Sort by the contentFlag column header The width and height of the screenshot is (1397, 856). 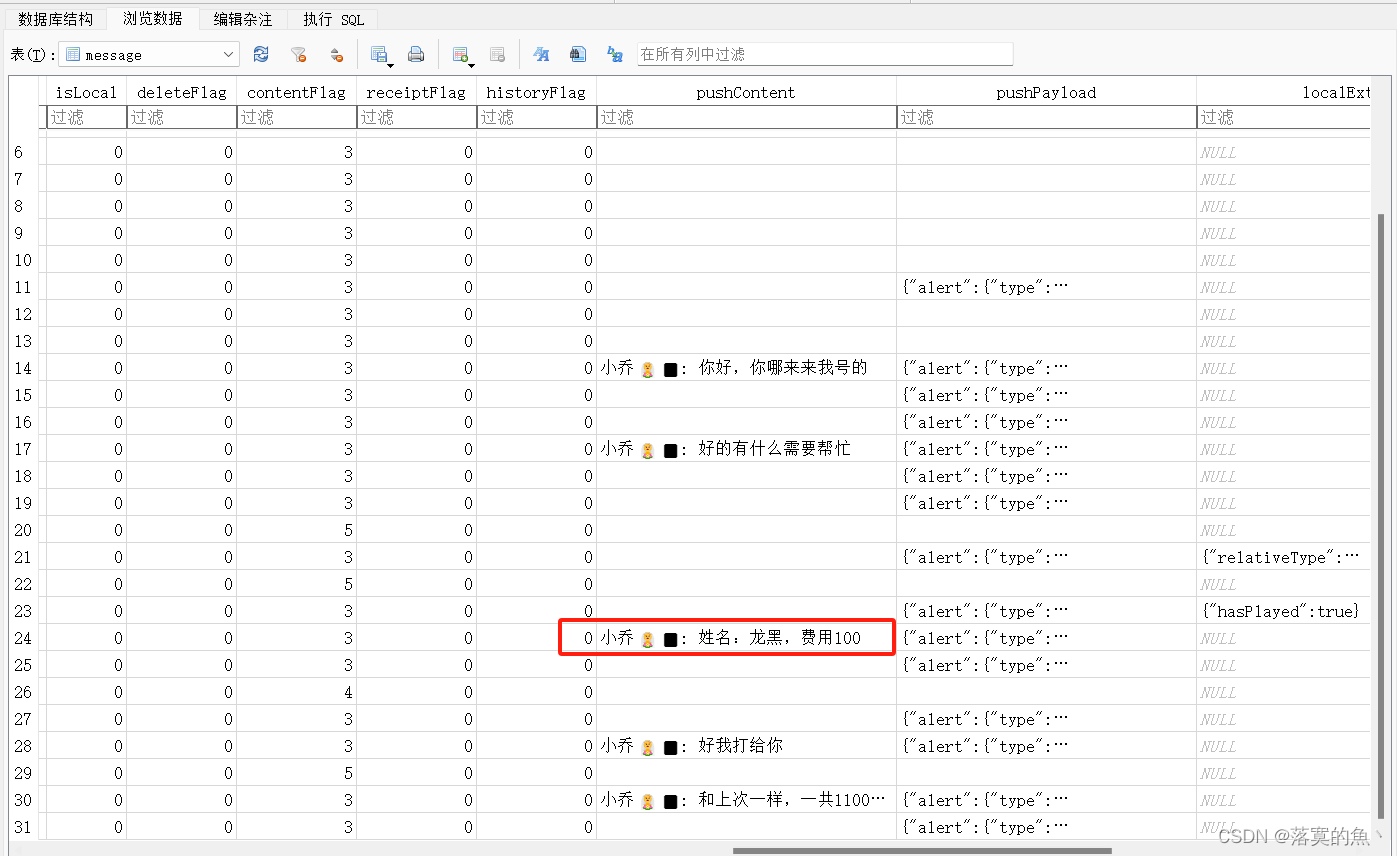[297, 92]
